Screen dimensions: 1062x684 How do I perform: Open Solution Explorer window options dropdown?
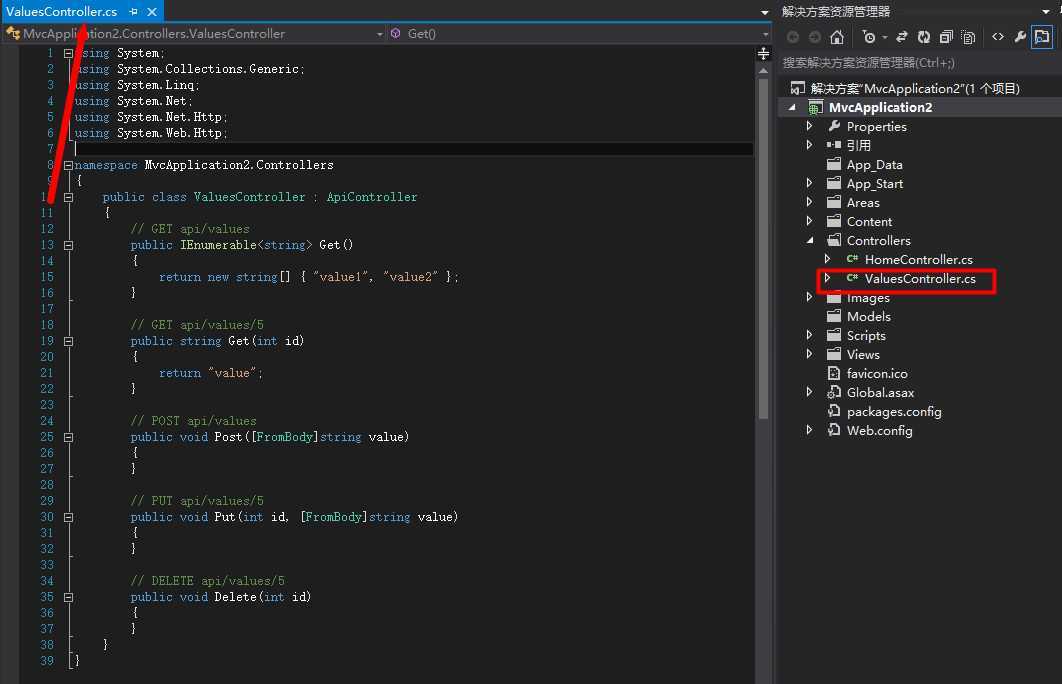point(1046,12)
